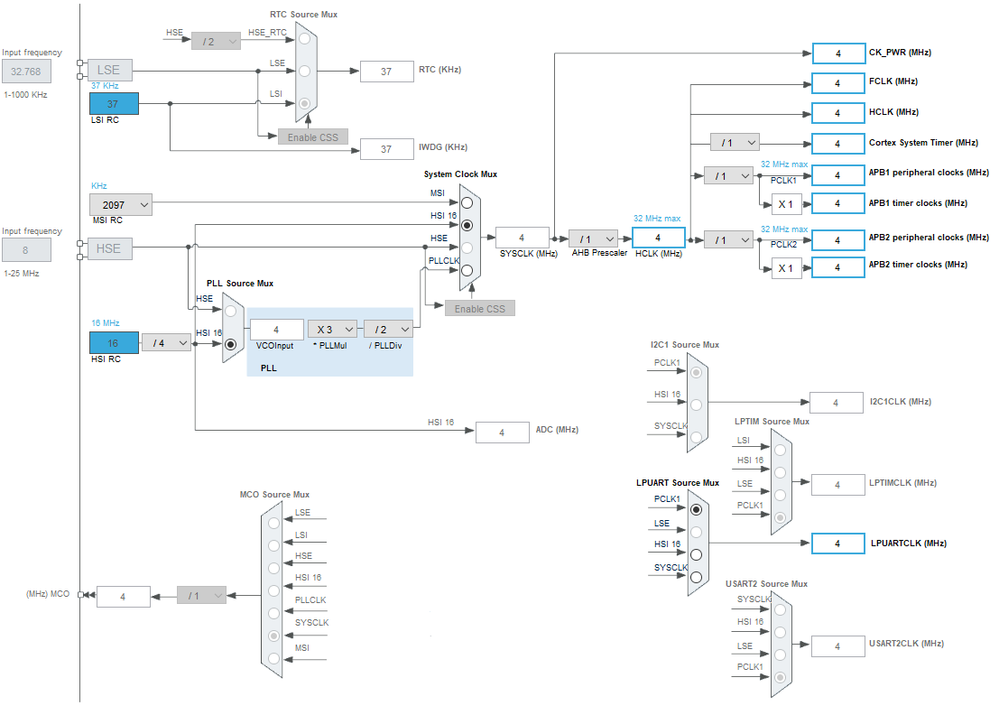Open Cortex System Timer /1 divider dropdown
999x708 pixels.
735,143
